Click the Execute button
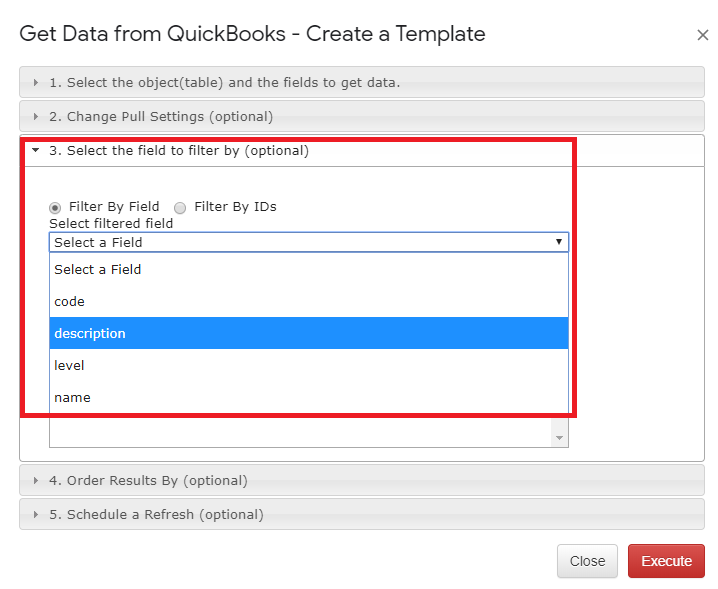Viewport: 718px width, 589px height. [666, 561]
